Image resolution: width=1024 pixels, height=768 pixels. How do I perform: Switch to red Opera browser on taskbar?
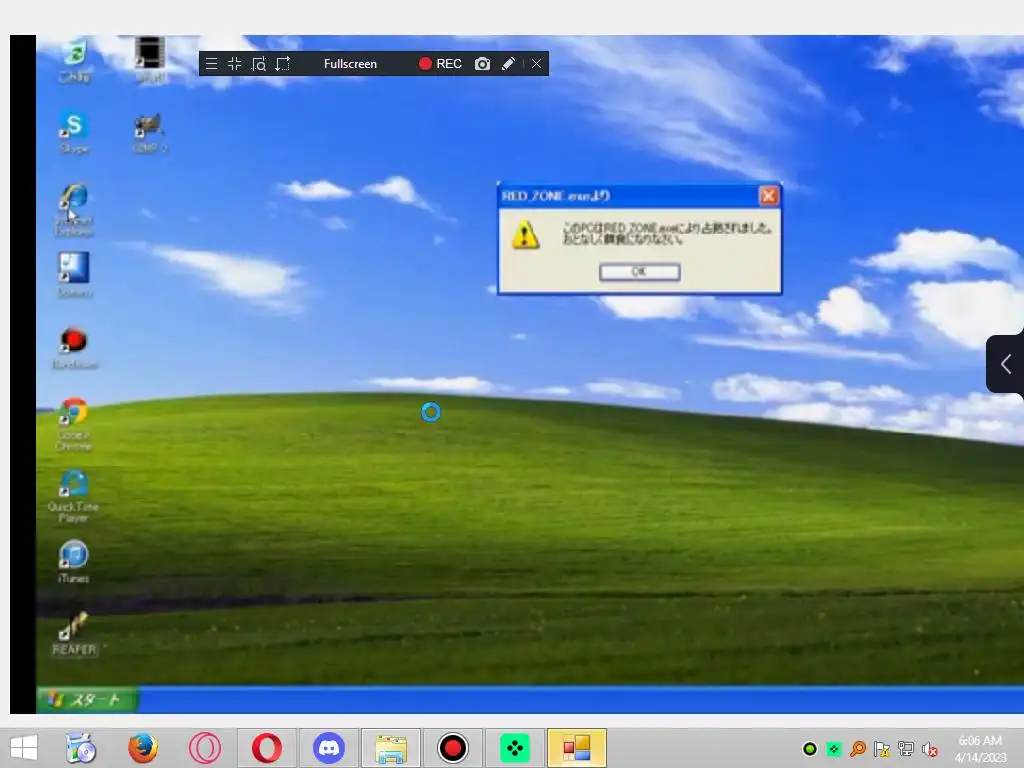(266, 748)
